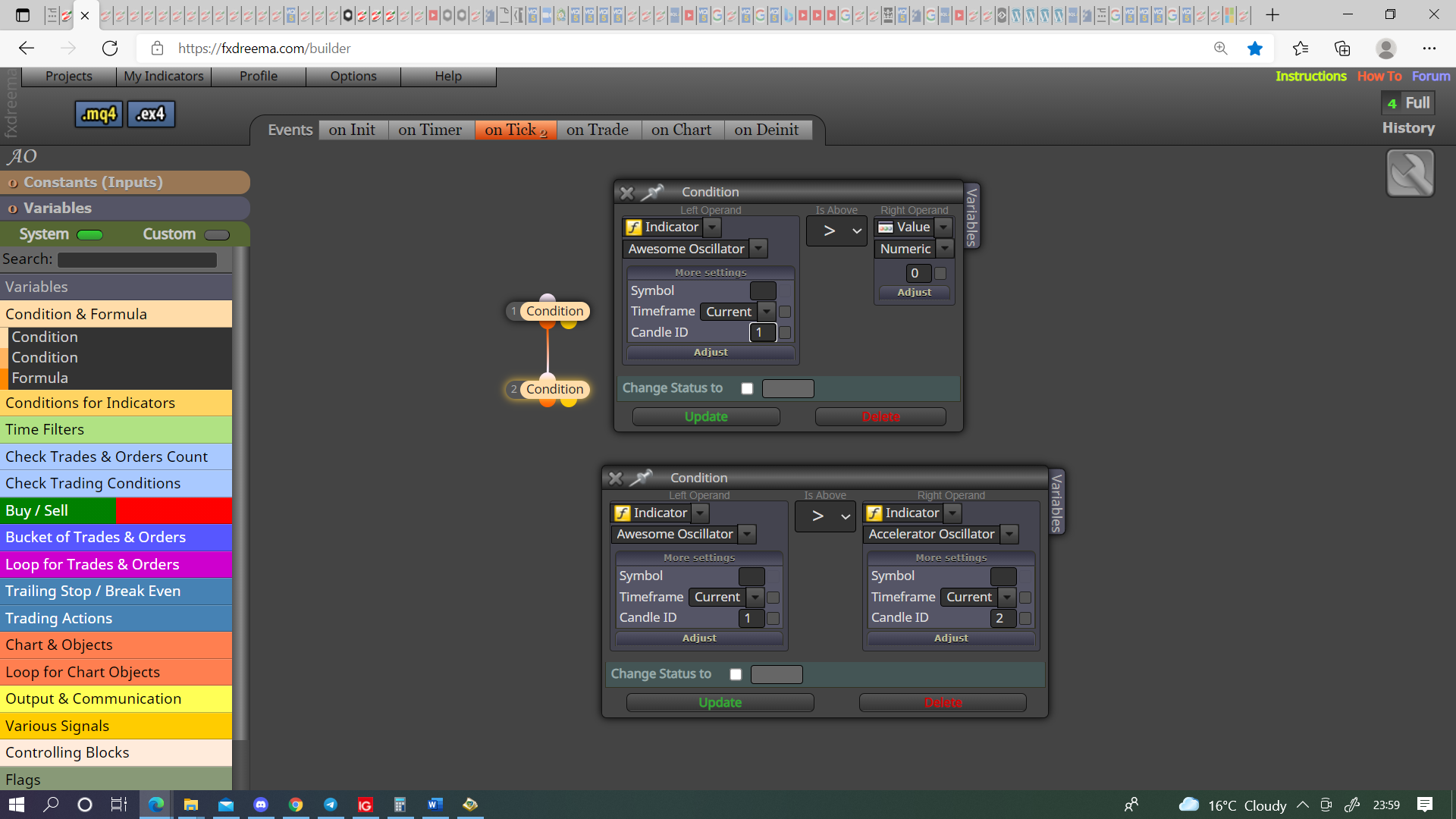Open the Windows Start menu
Viewport: 1456px width, 819px height.
point(17,805)
